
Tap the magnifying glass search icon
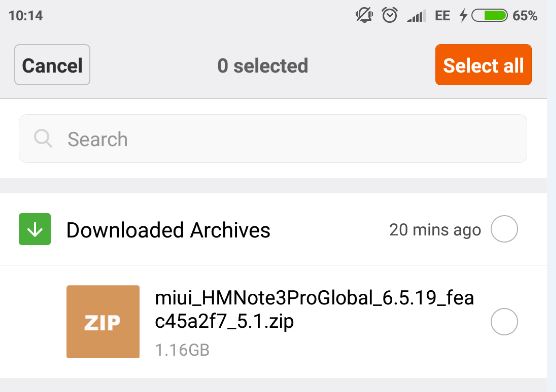(43, 138)
